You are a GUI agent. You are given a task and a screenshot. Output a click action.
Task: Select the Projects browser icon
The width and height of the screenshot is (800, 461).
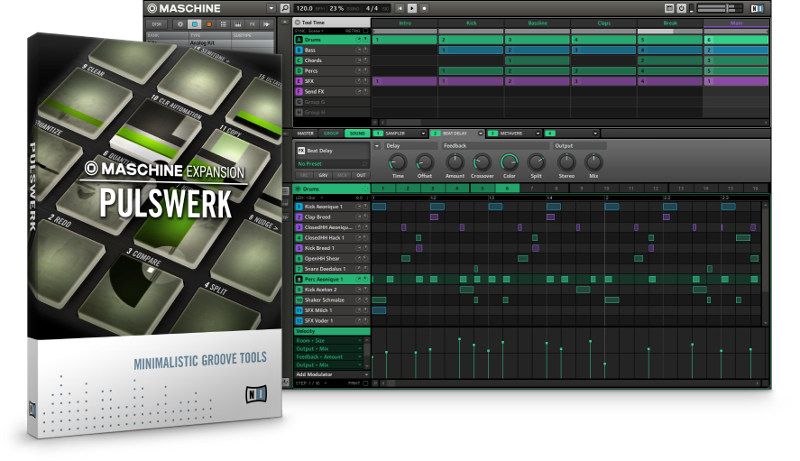(180, 24)
